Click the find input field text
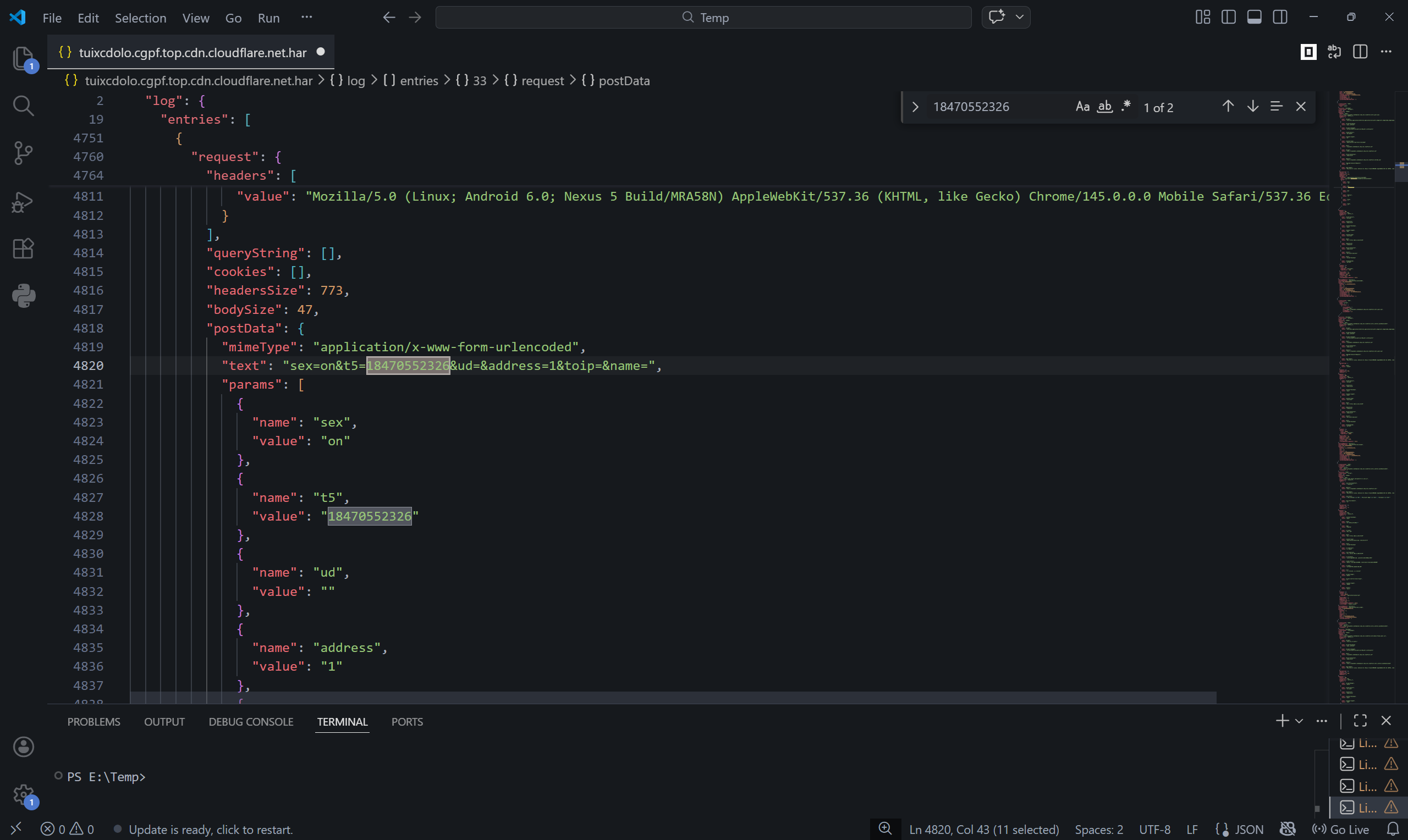 970,107
